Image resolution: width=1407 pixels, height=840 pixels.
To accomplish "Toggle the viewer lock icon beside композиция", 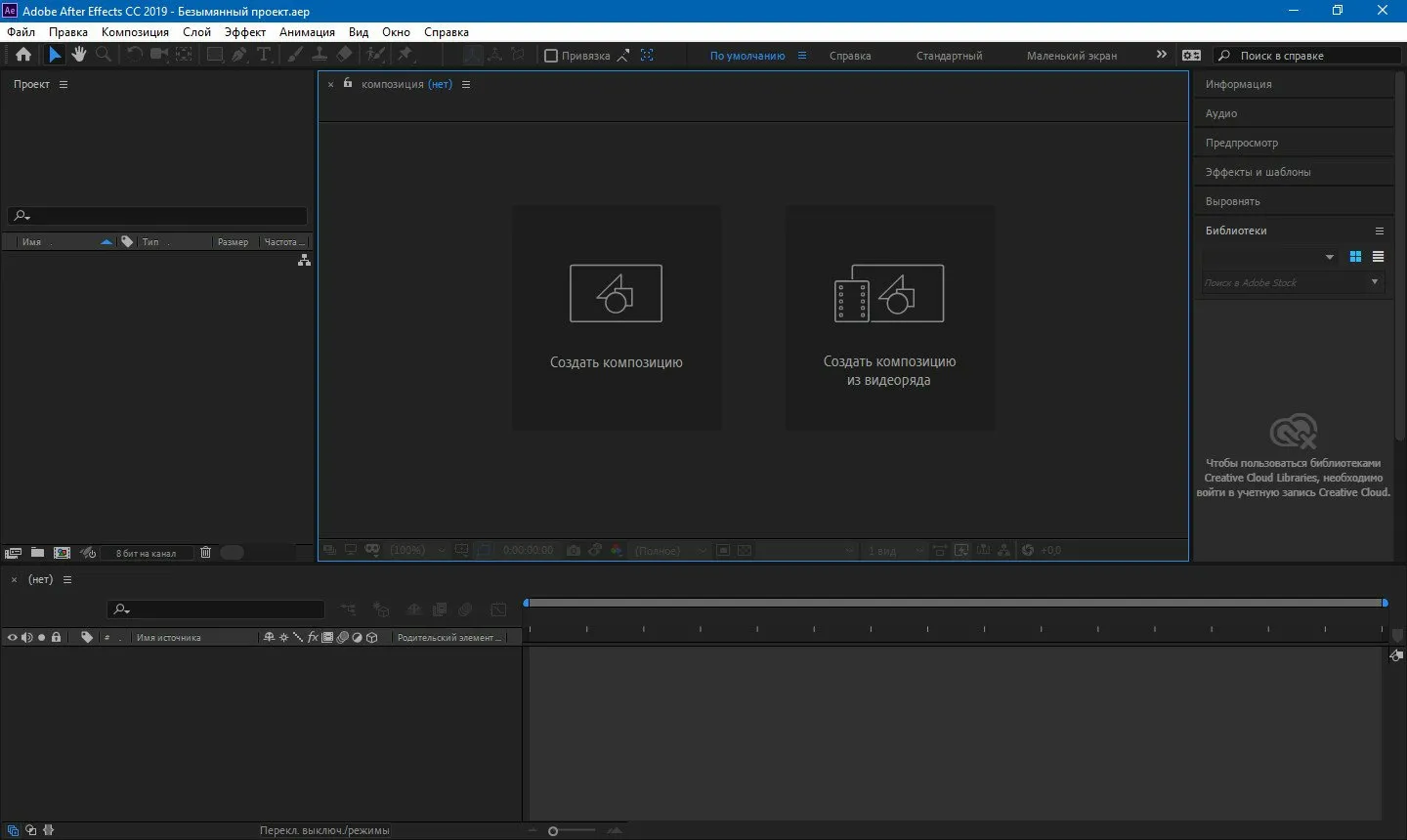I will click(x=348, y=84).
